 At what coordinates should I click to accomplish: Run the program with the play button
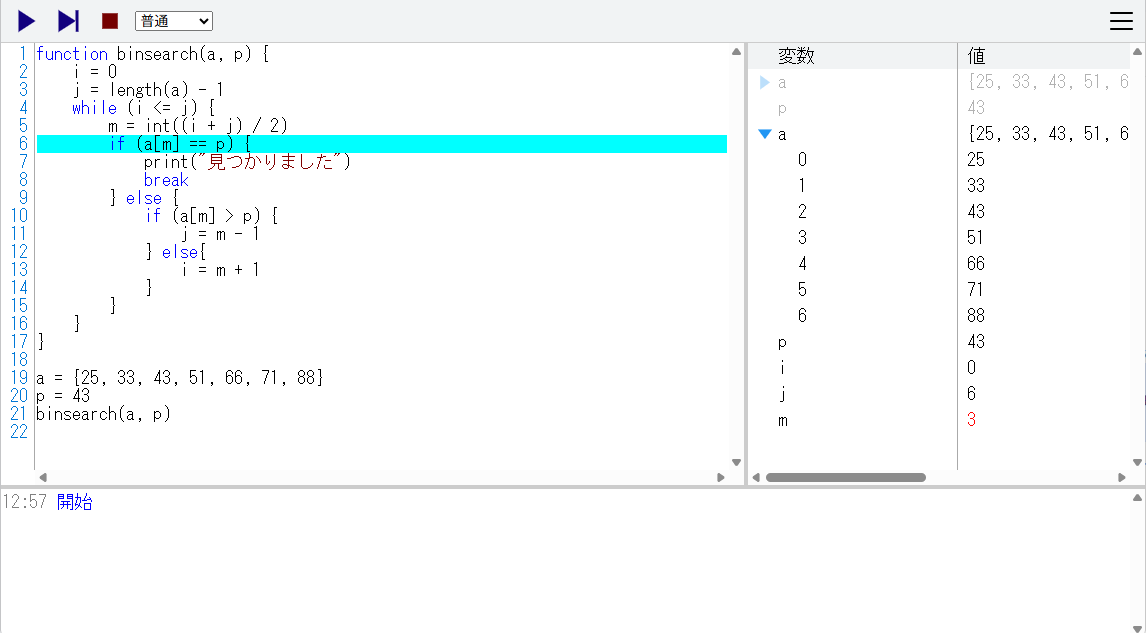(26, 21)
